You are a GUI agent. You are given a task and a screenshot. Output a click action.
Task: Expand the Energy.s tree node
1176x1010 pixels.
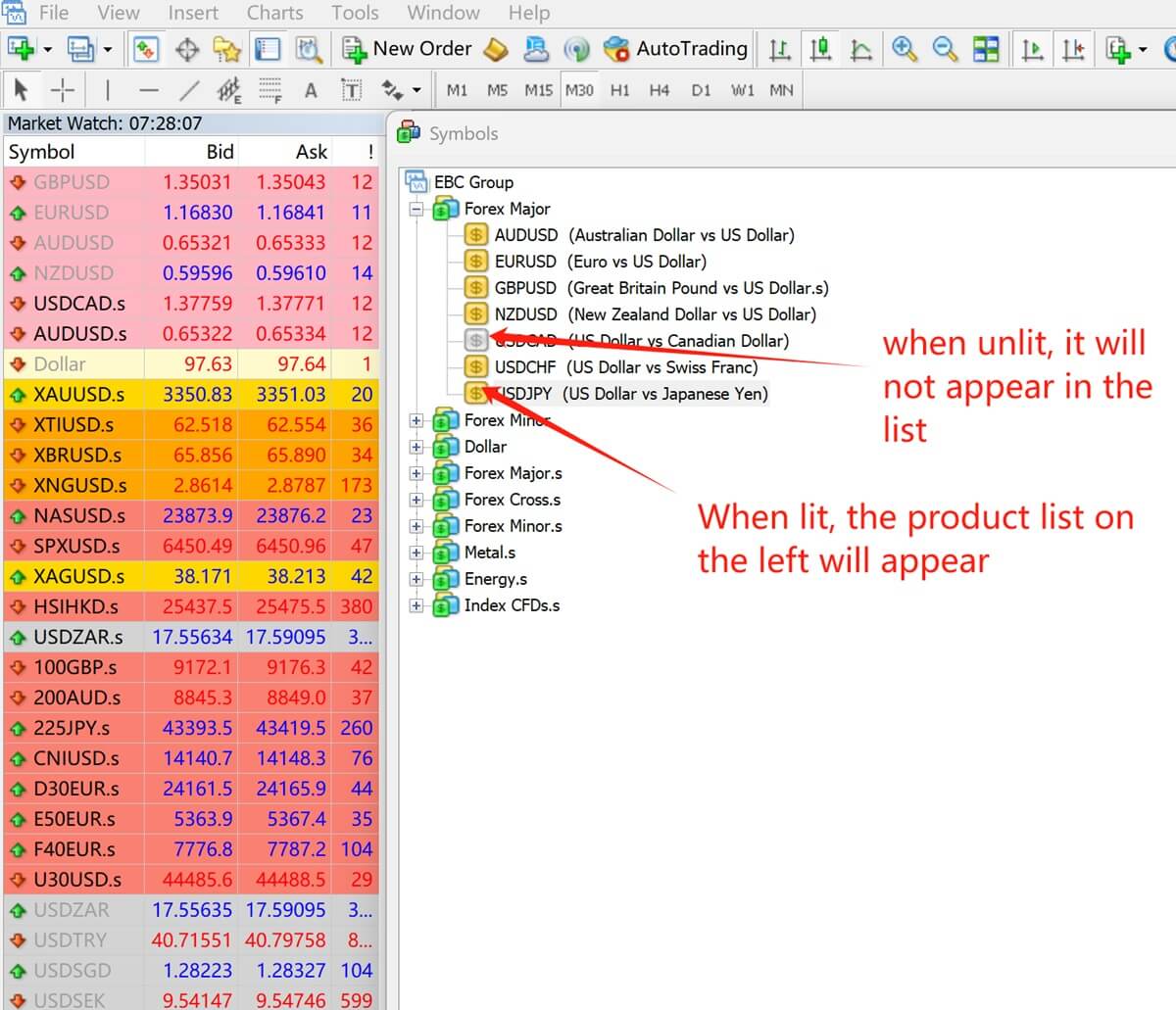pyautogui.click(x=416, y=579)
